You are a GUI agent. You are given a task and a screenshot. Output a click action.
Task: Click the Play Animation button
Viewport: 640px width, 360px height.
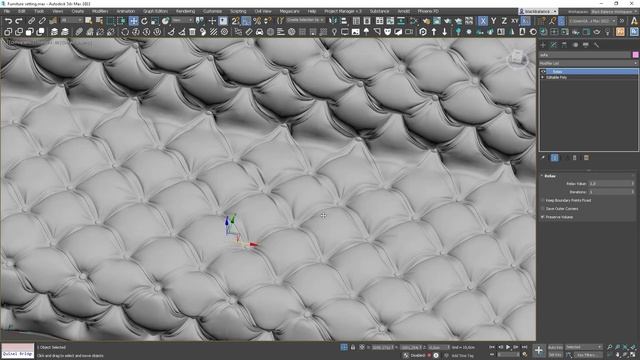coord(508,347)
